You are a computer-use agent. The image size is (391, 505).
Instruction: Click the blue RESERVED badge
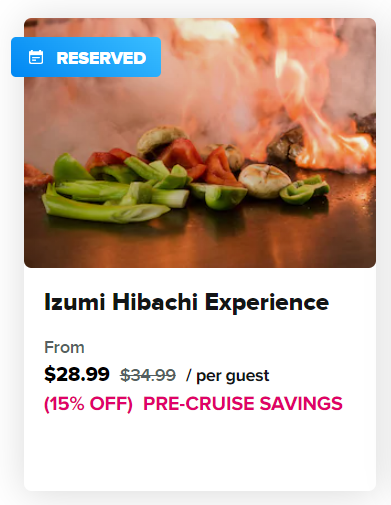point(86,57)
